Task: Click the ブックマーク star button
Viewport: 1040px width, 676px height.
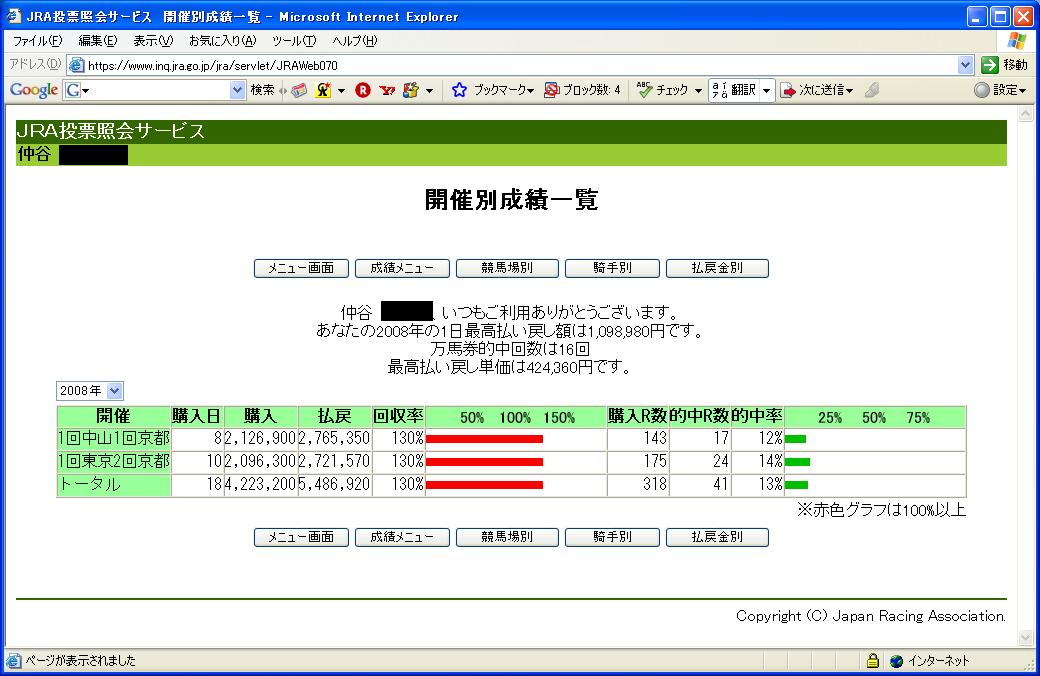Action: [x=492, y=90]
